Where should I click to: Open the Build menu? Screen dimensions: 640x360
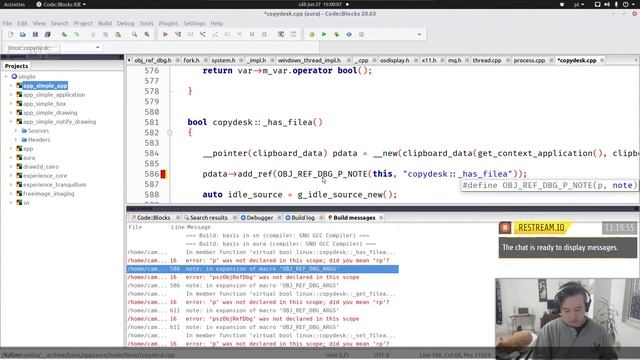tap(105, 23)
